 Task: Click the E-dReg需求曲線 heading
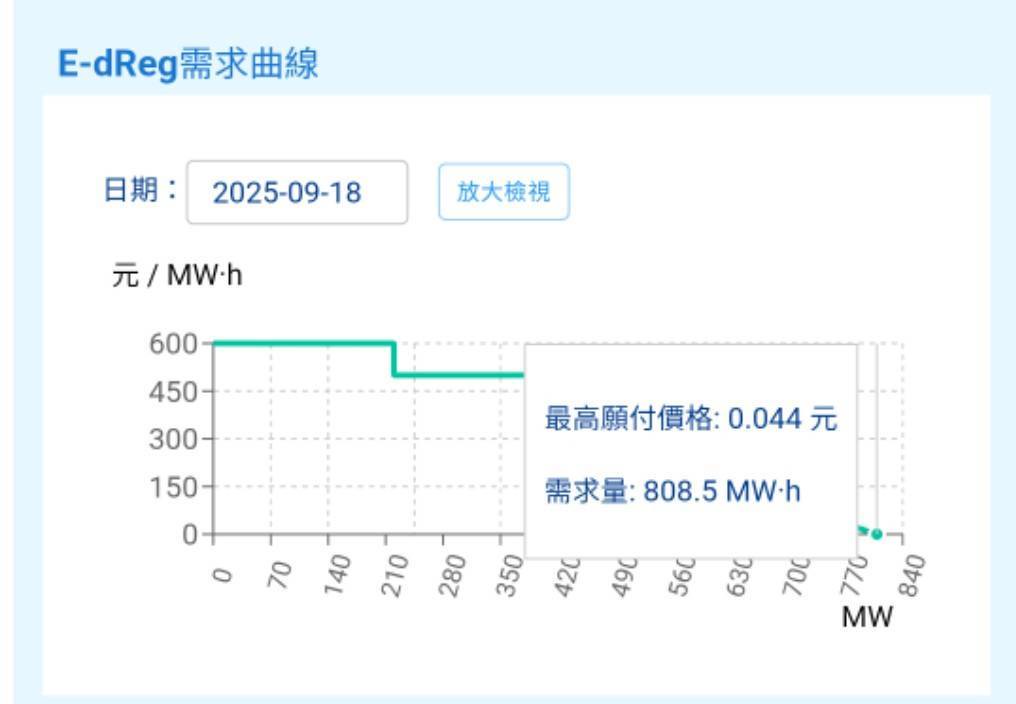(x=188, y=66)
